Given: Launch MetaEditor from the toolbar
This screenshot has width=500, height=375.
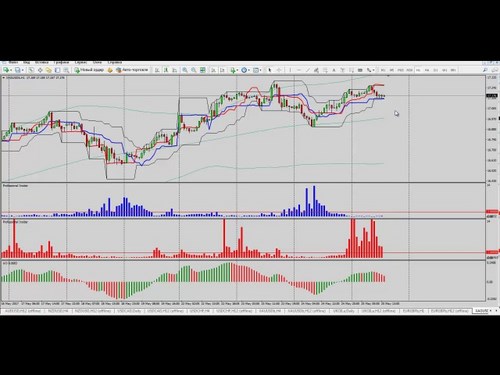Looking at the screenshot, I should (110, 70).
